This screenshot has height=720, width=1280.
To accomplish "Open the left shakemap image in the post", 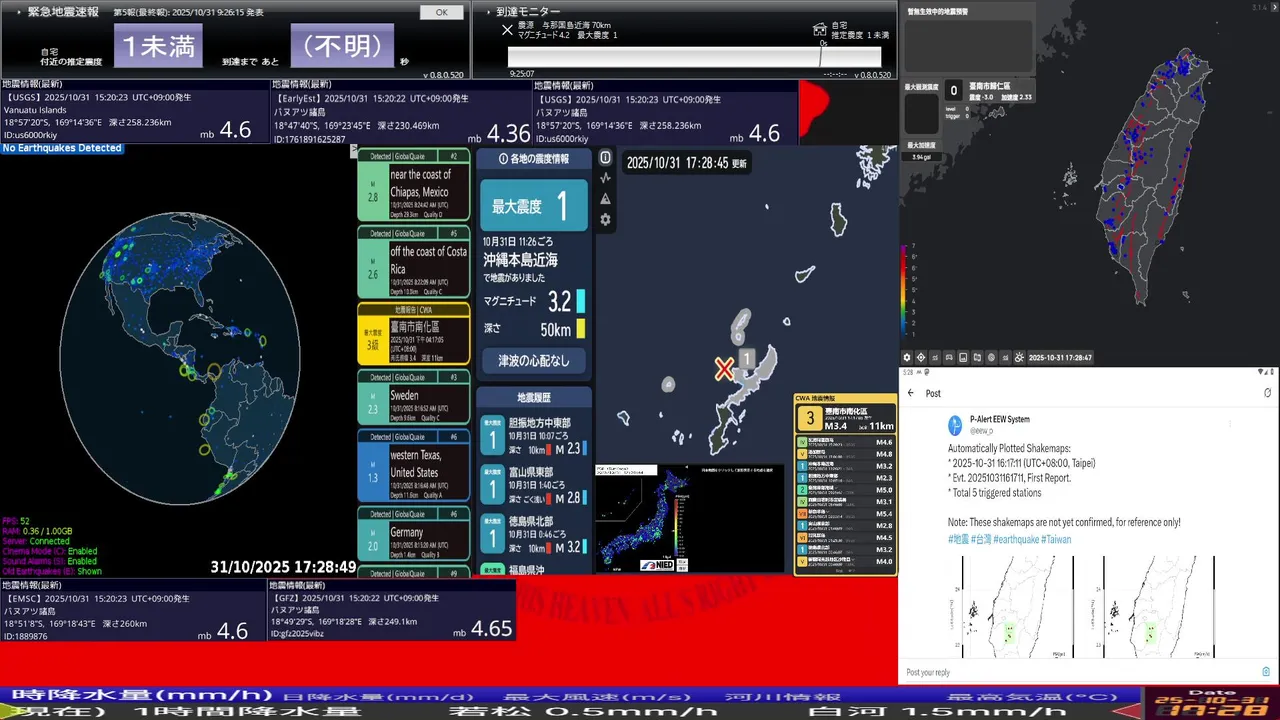I will click(x=1018, y=606).
